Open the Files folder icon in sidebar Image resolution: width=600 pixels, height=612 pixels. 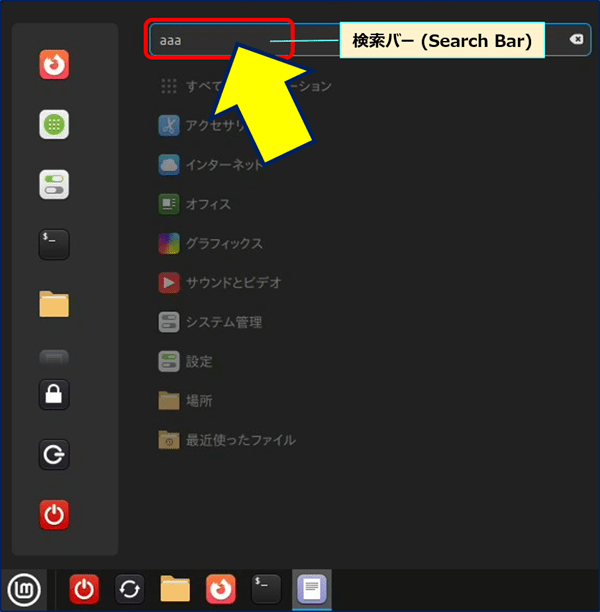[54, 304]
